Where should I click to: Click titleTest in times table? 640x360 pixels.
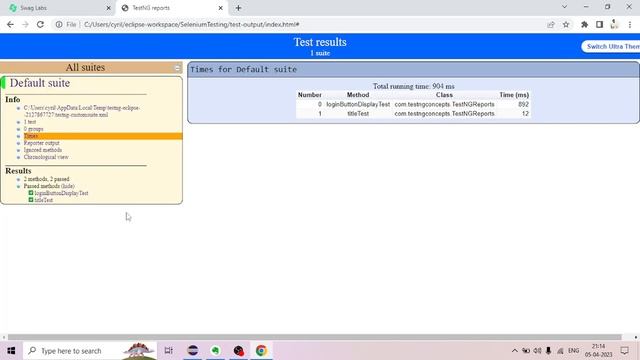358,113
